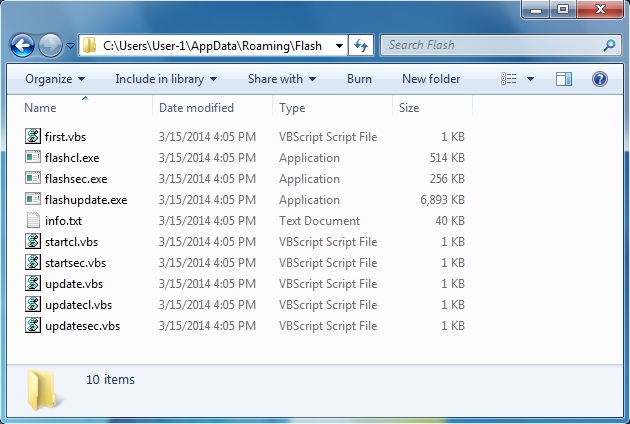Click the Forward navigation arrow button
Screen dimensions: 630x424
click(x=50, y=45)
